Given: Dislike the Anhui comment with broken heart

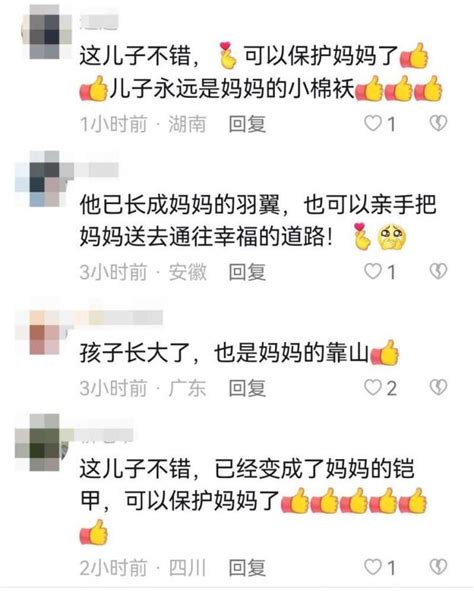Looking at the screenshot, I should pos(439,271).
